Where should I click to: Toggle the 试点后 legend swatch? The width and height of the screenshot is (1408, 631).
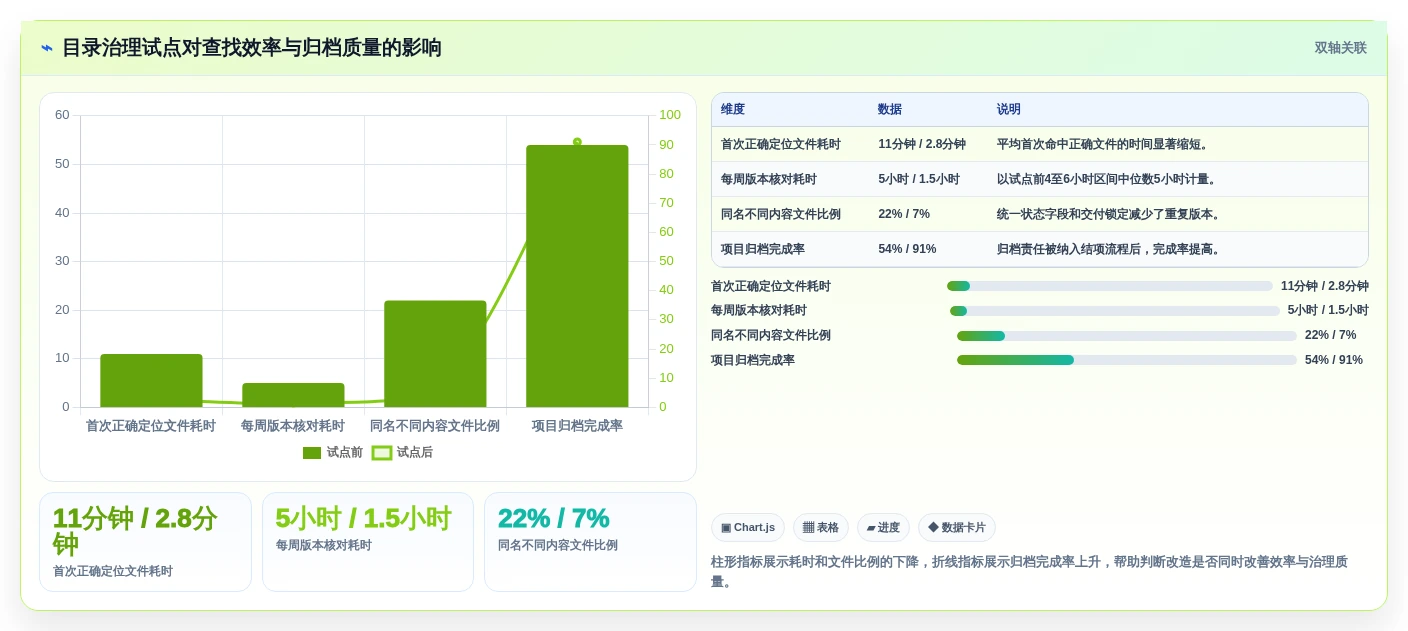tap(382, 453)
